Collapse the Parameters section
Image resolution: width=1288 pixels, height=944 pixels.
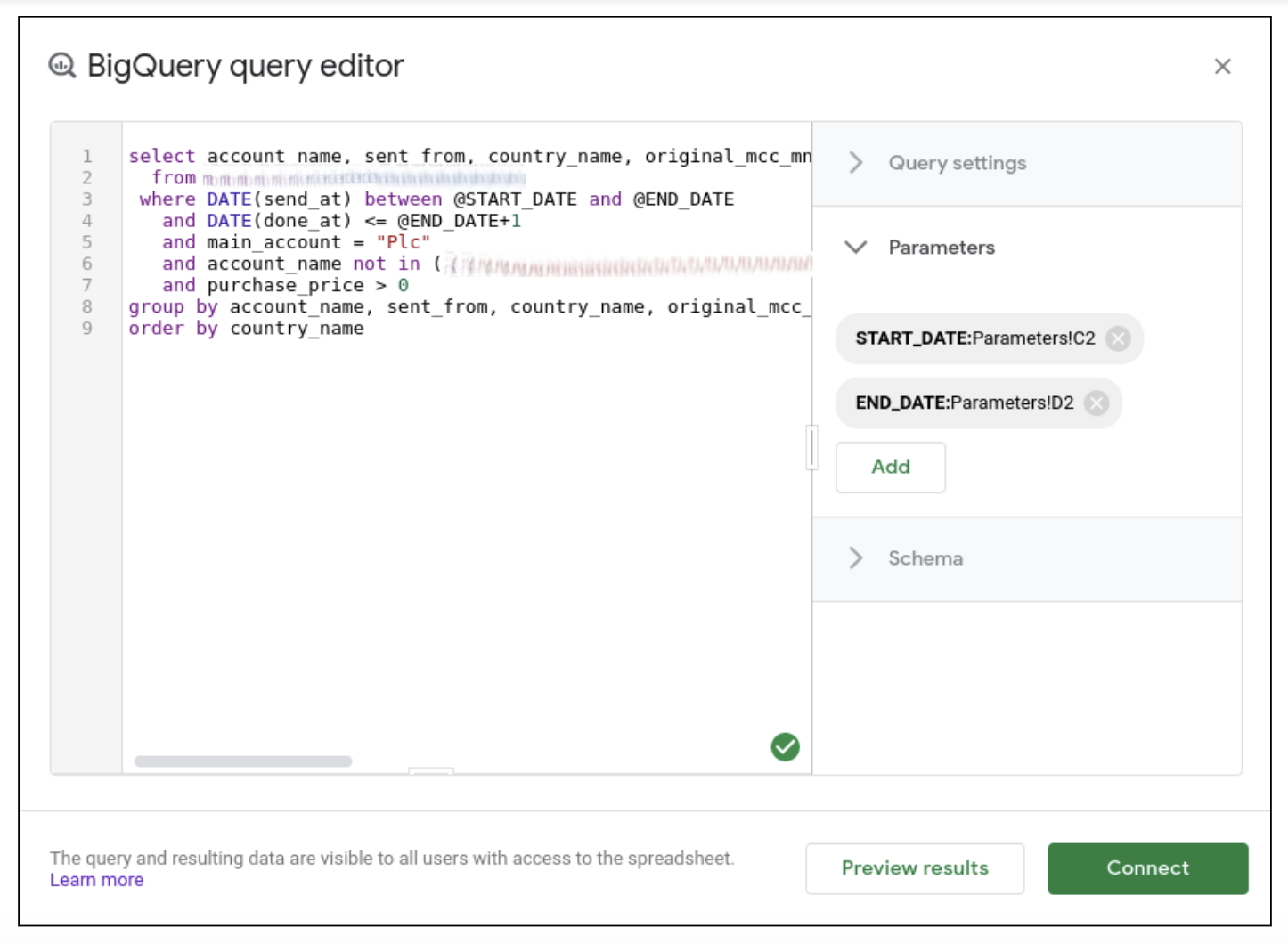point(941,248)
